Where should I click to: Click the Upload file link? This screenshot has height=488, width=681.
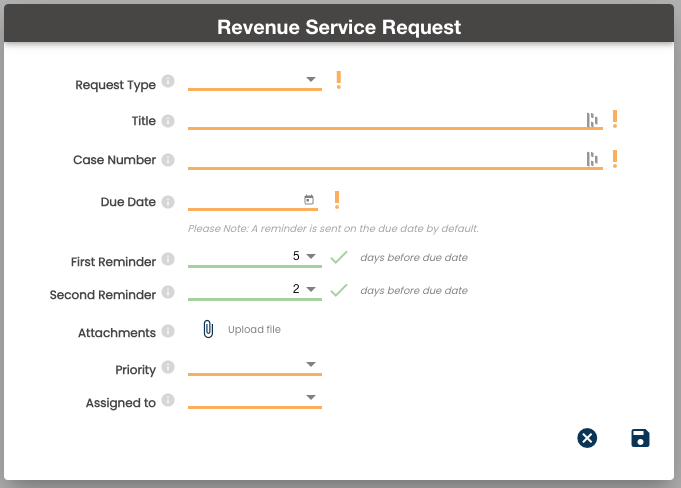coord(255,330)
